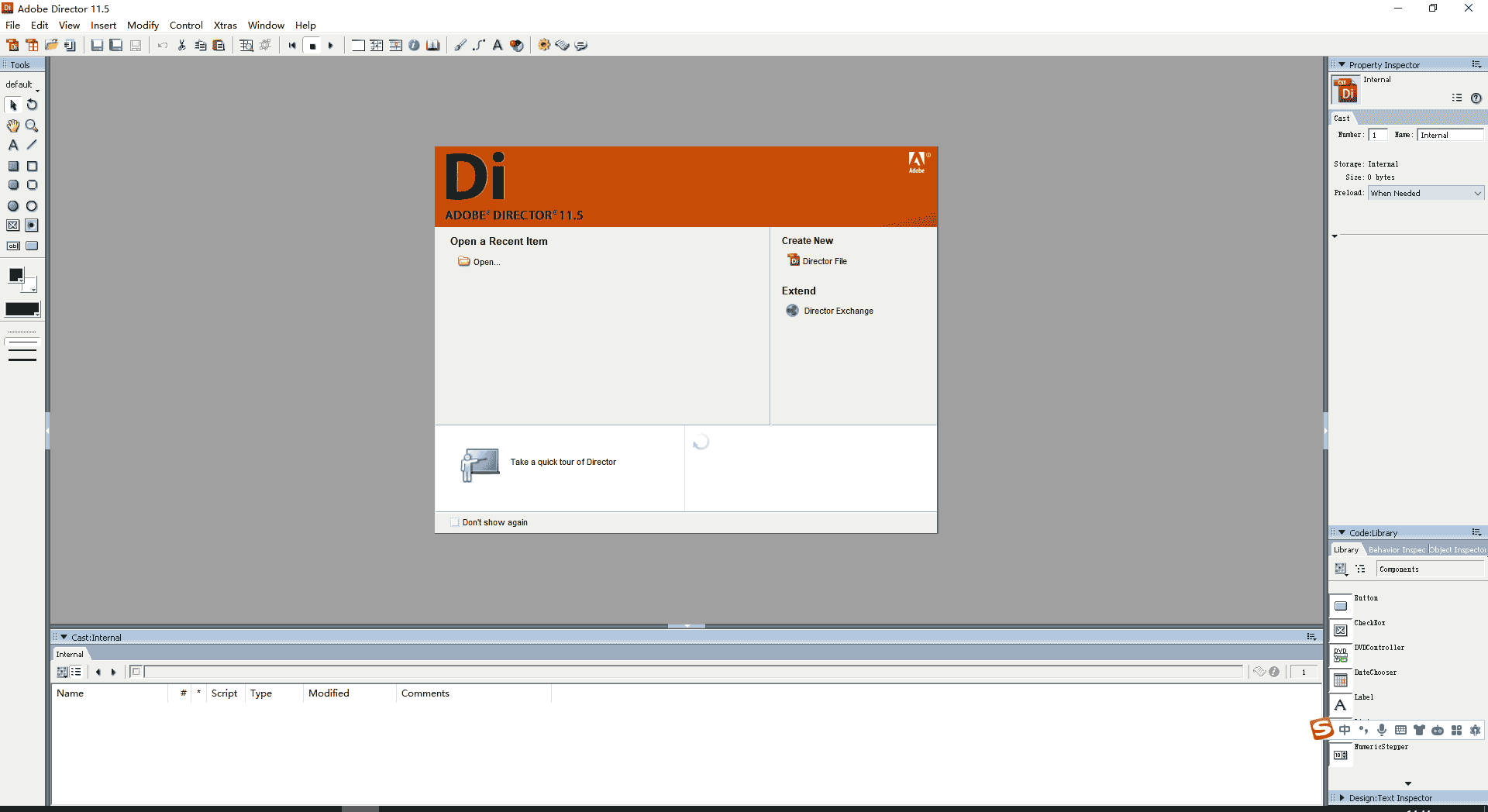Click the Paste clipboard icon

pyautogui.click(x=219, y=45)
